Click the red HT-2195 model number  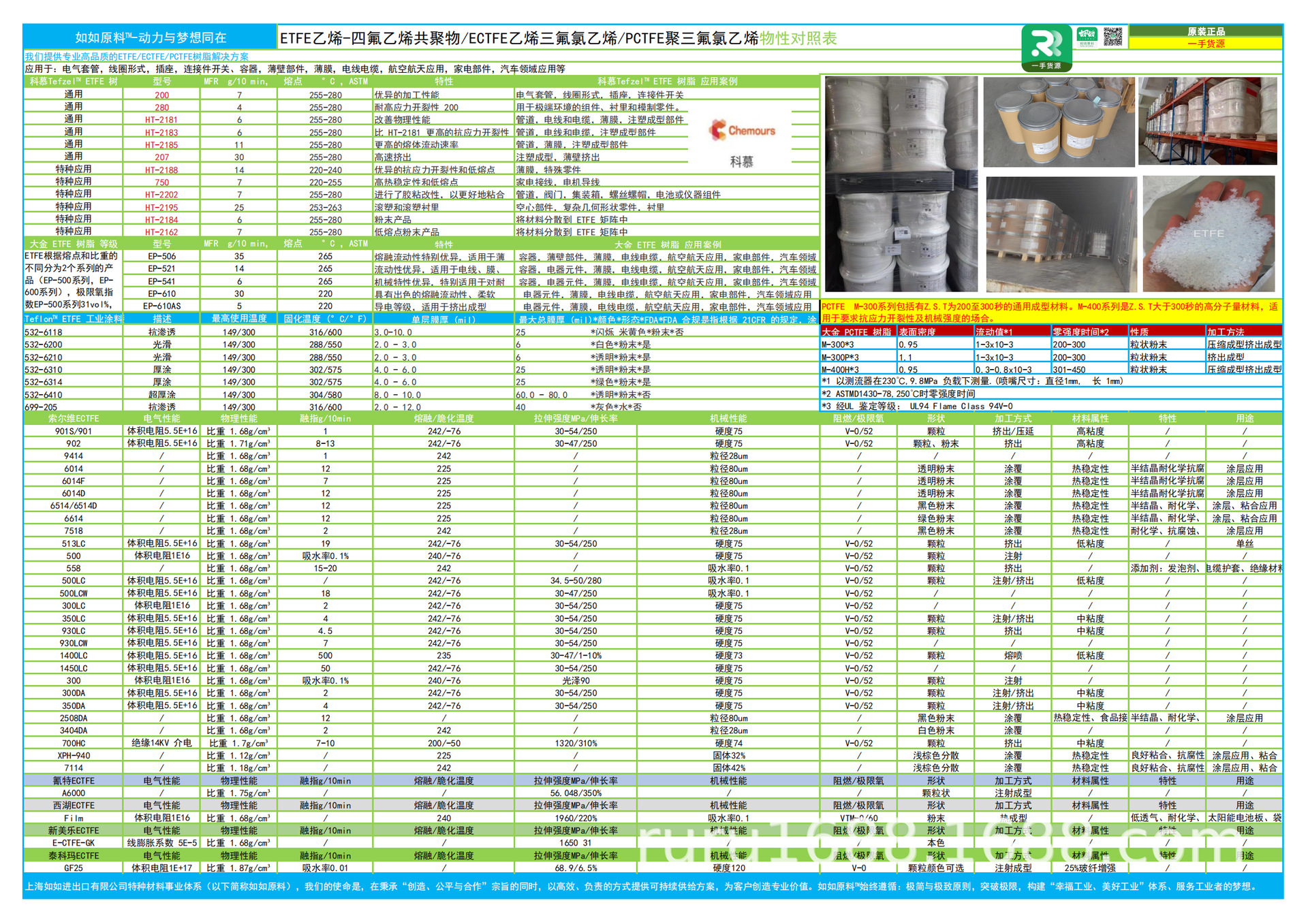tap(161, 208)
